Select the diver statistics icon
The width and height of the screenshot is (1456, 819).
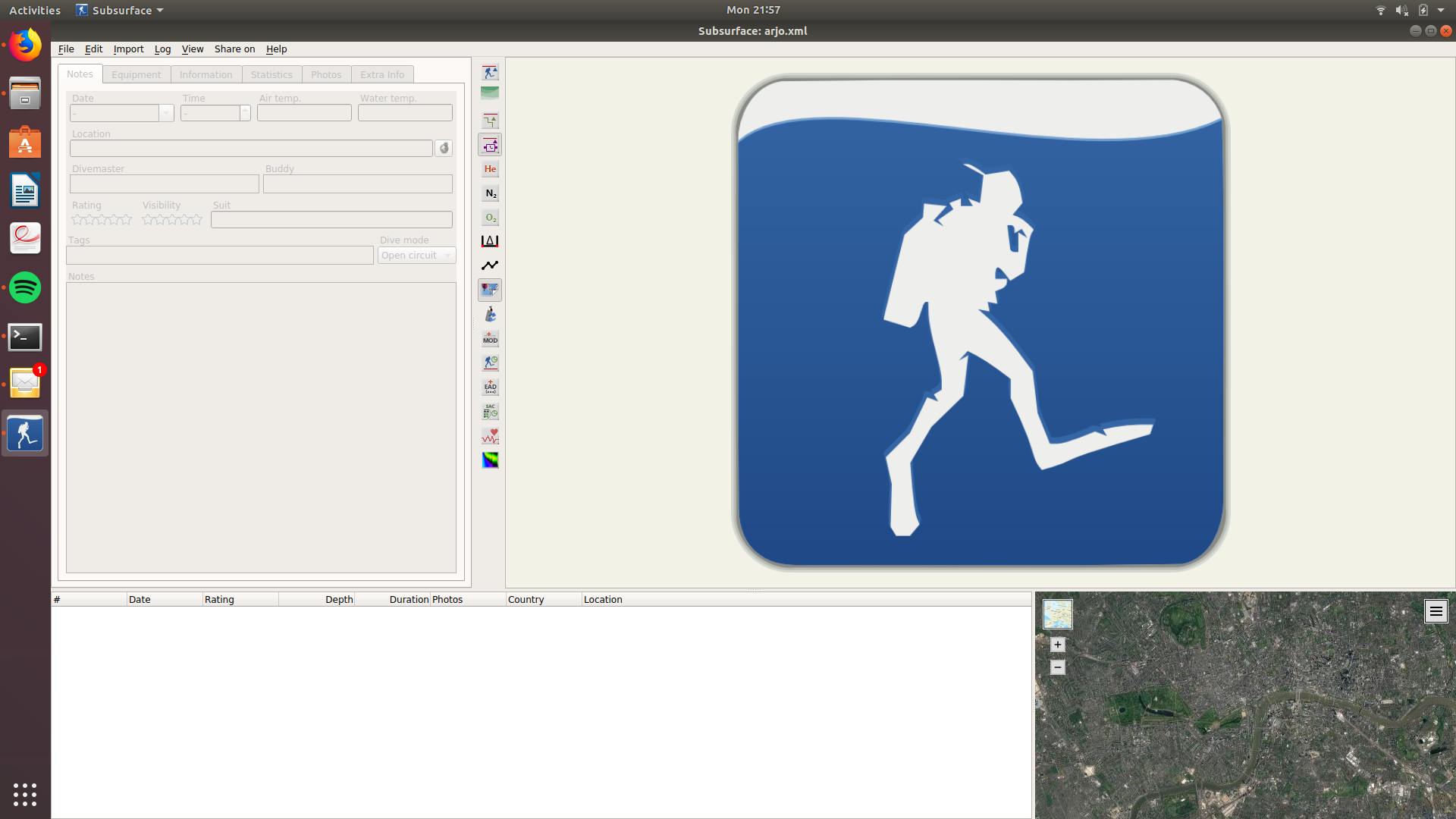pos(489,363)
